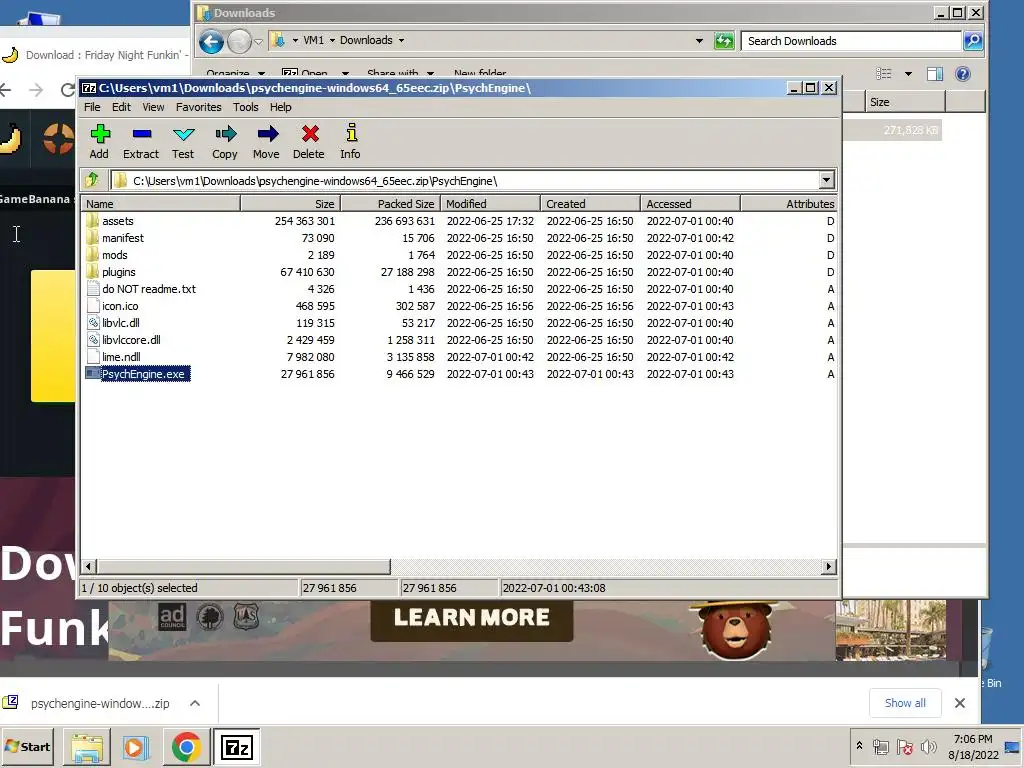Toggle the preview pane in Explorer
This screenshot has width=1024, height=768.
pyautogui.click(x=935, y=74)
